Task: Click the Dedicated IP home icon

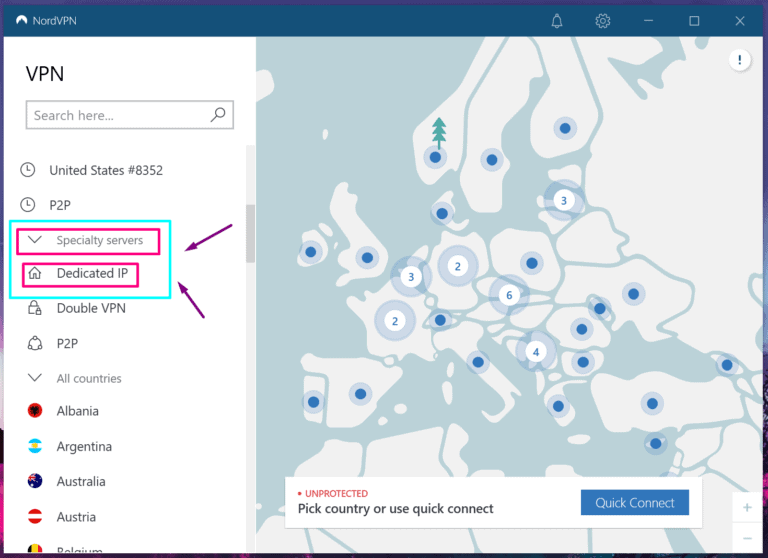Action: point(35,273)
